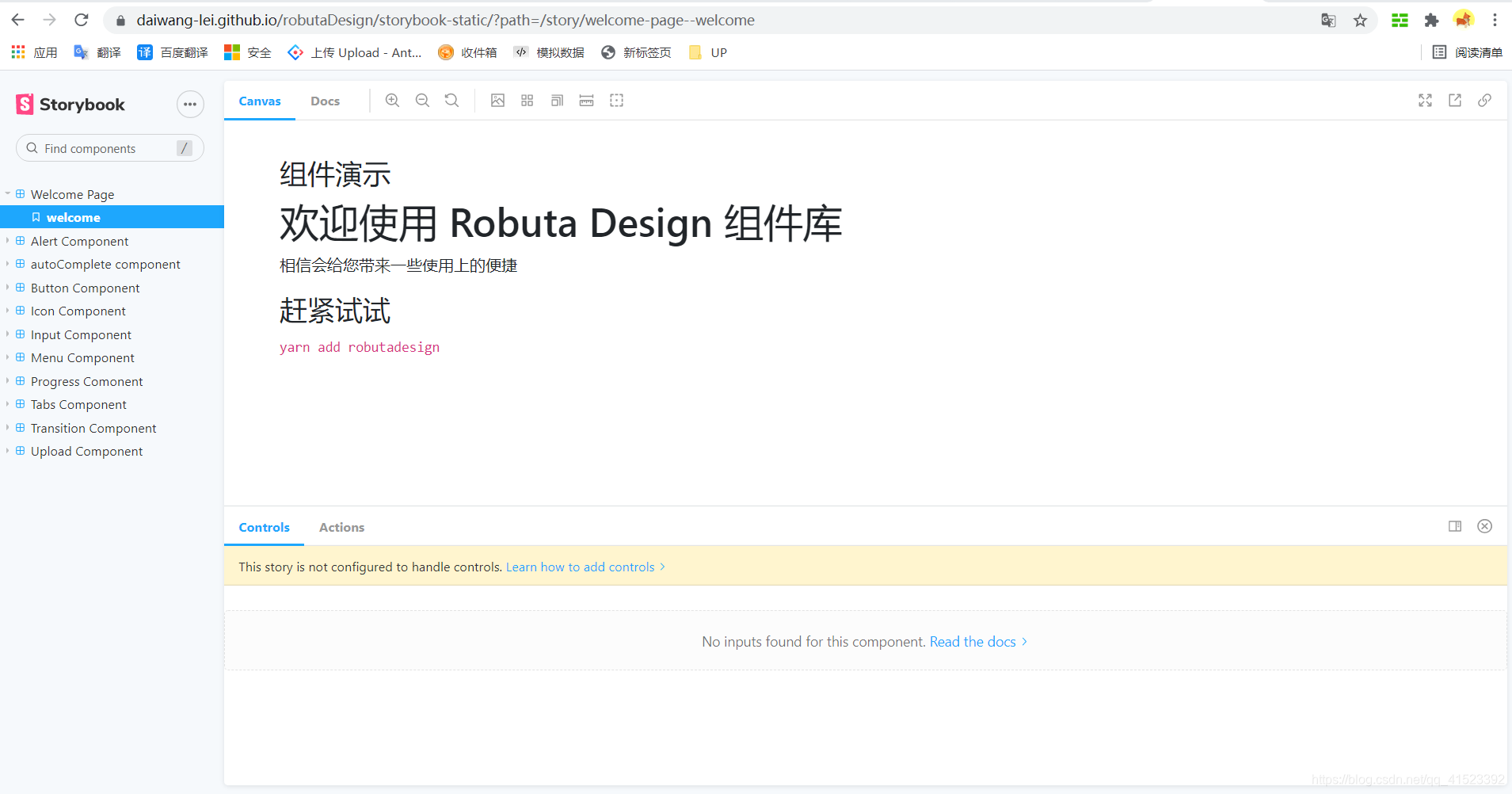Click the browser address bar URL
This screenshot has height=794, width=1512.
click(x=445, y=20)
